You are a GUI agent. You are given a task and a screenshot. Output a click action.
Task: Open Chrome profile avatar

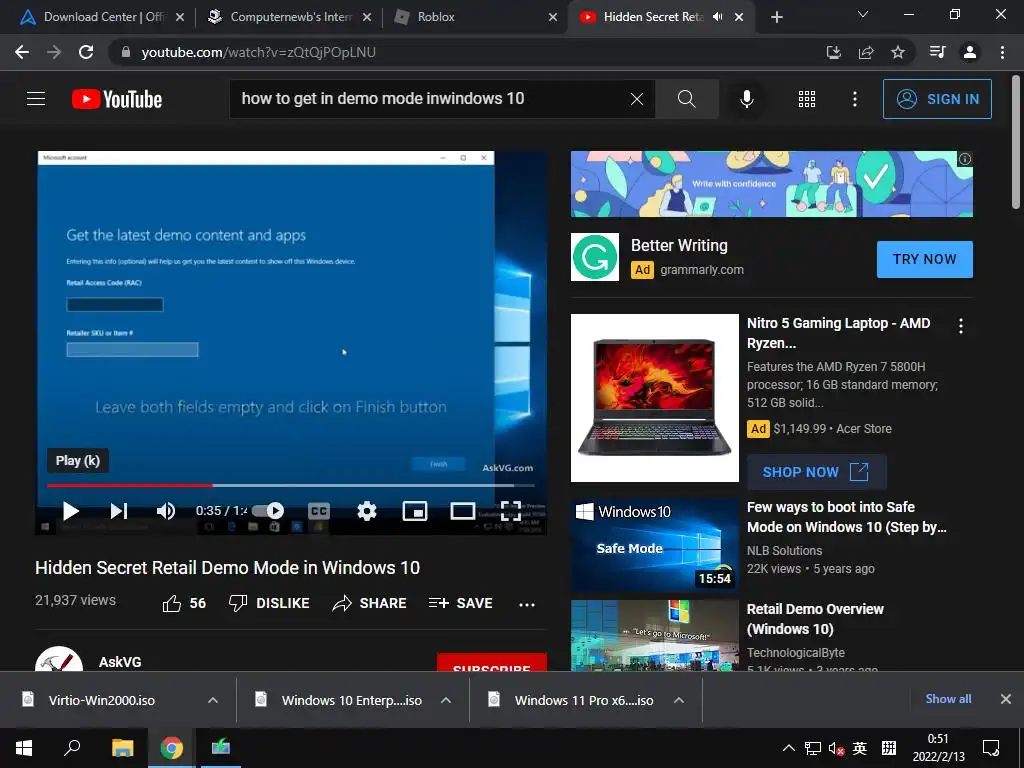pos(970,52)
